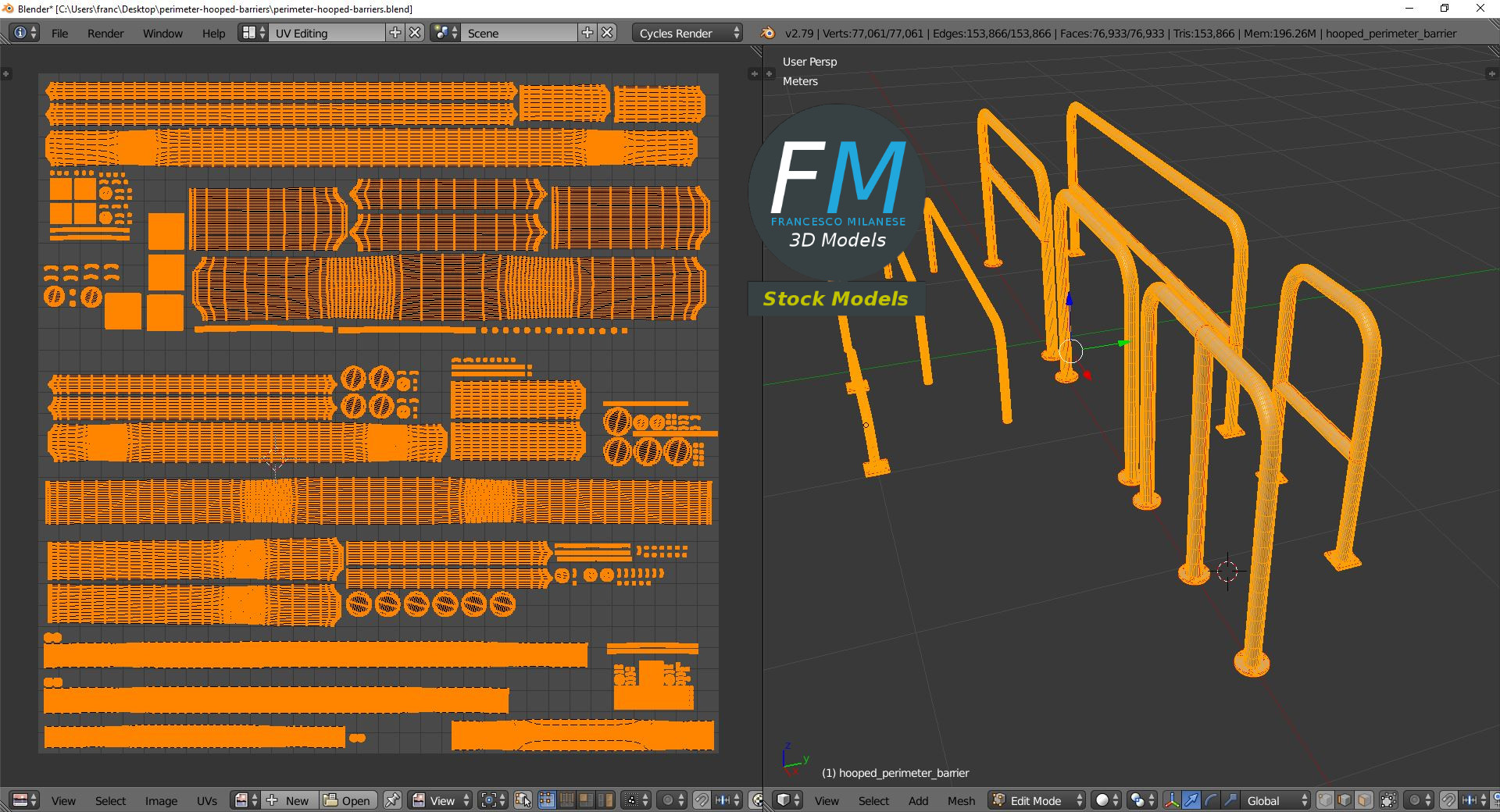Open the image View mode dropdown
The height and width of the screenshot is (812, 1500).
(x=440, y=800)
